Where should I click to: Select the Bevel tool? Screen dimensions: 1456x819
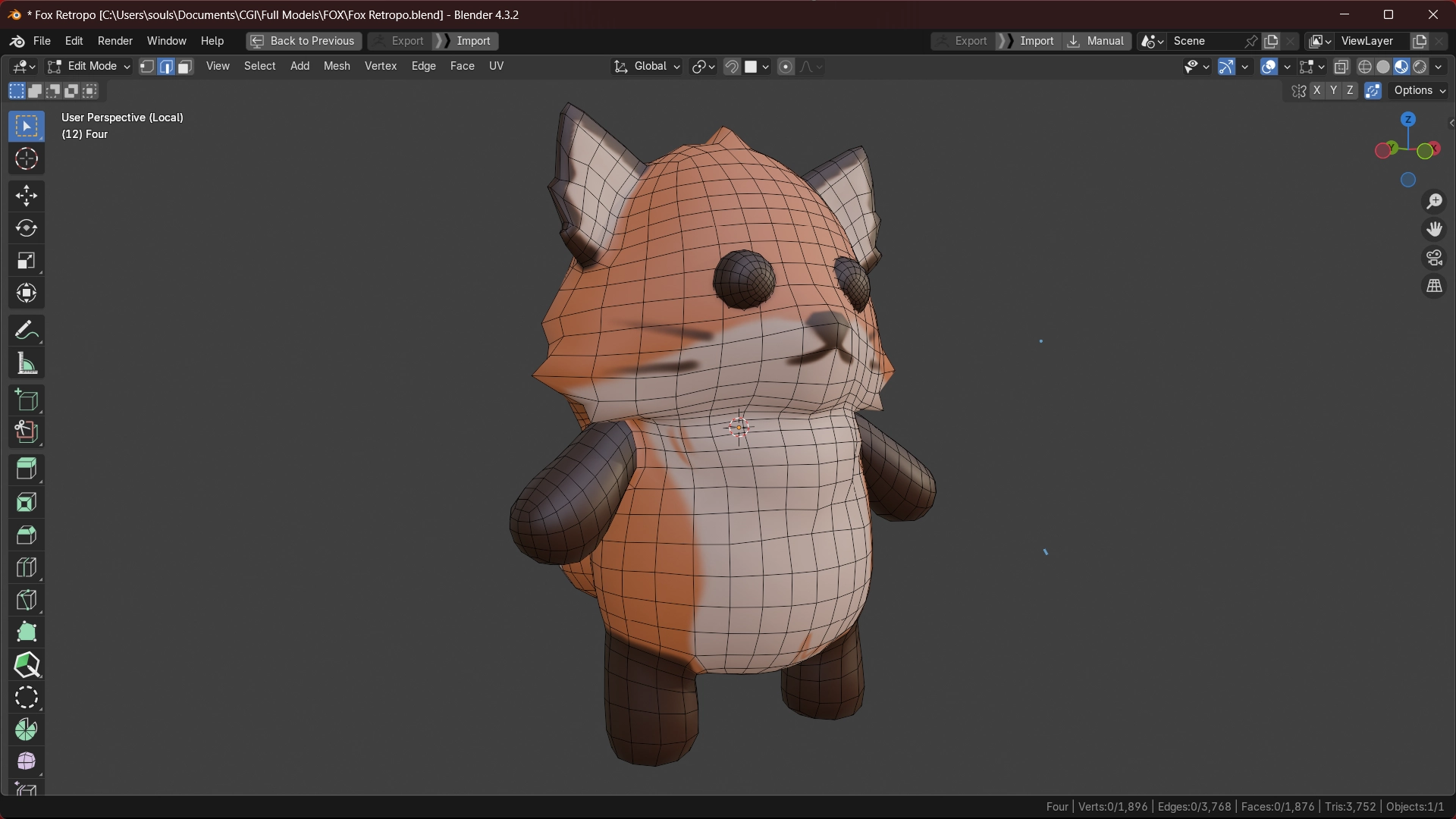tap(27, 535)
